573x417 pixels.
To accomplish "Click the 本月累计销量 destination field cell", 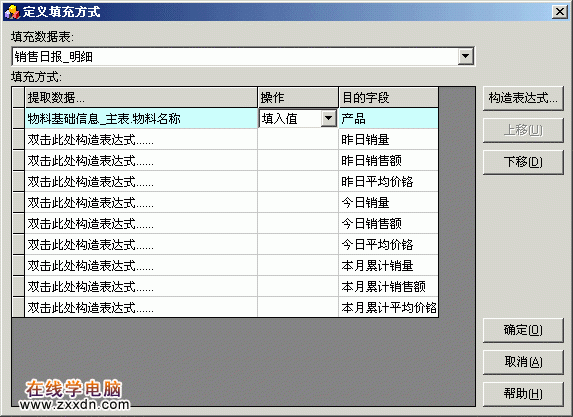I will (x=388, y=265).
